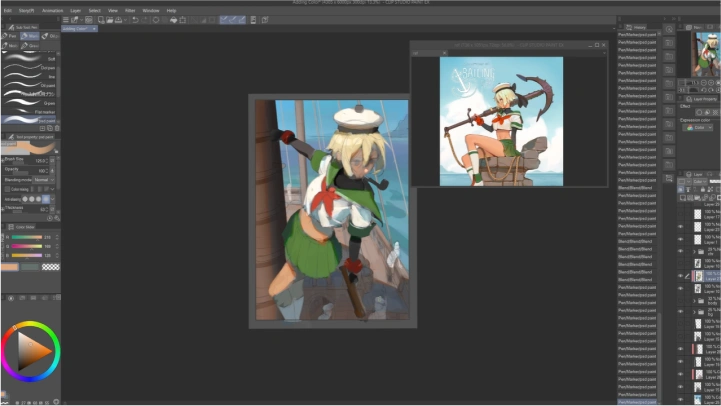Viewport: 721px width, 406px height.
Task: Select the Marker sub tool group
Action: (x=30, y=36)
